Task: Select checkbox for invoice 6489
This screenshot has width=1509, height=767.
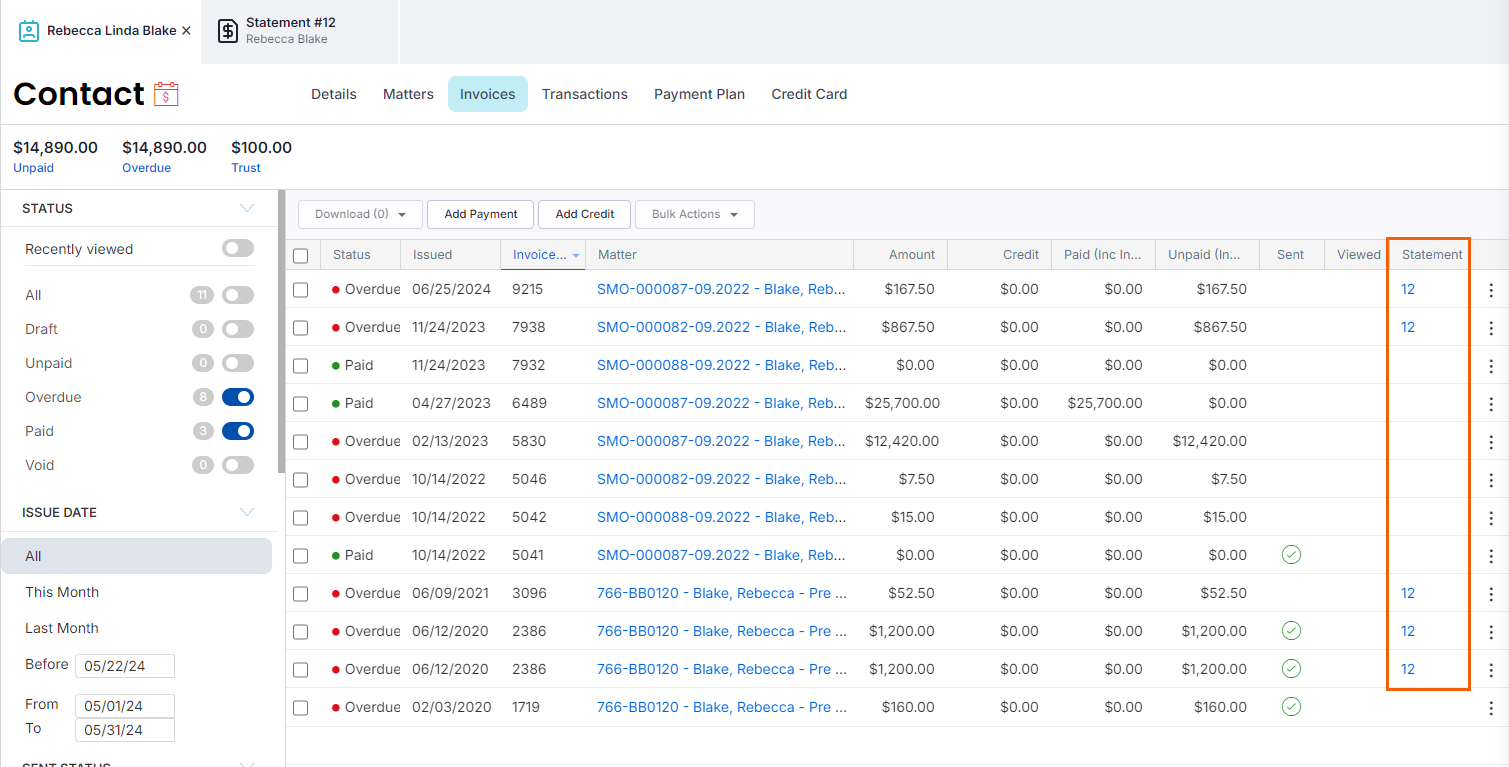Action: tap(301, 404)
